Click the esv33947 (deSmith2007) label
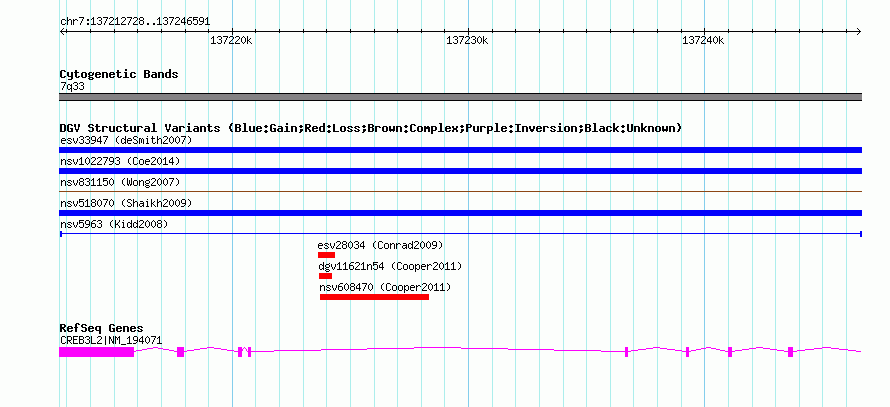The height and width of the screenshot is (407, 890). click(x=126, y=140)
